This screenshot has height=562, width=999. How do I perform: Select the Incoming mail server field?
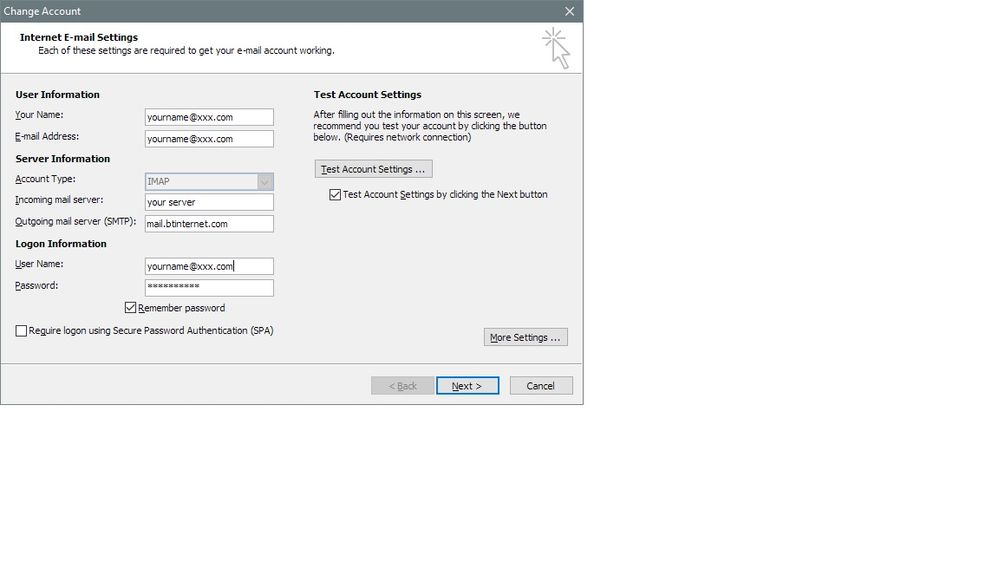209,202
